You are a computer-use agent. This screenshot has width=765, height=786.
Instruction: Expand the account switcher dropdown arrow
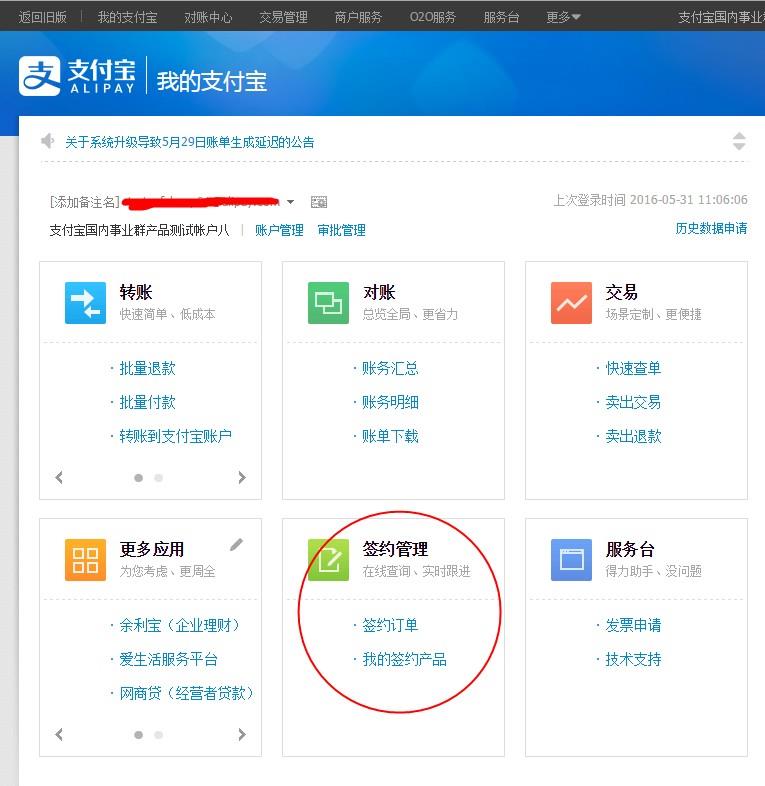[x=290, y=202]
